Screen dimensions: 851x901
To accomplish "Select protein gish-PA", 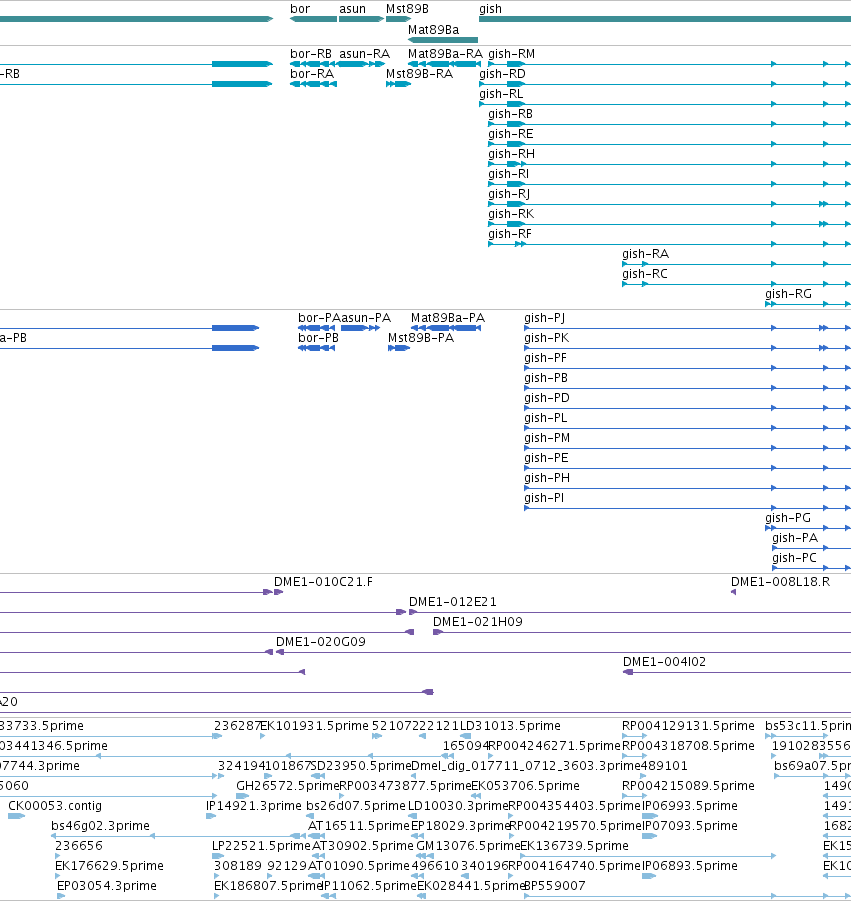I will (795, 538).
